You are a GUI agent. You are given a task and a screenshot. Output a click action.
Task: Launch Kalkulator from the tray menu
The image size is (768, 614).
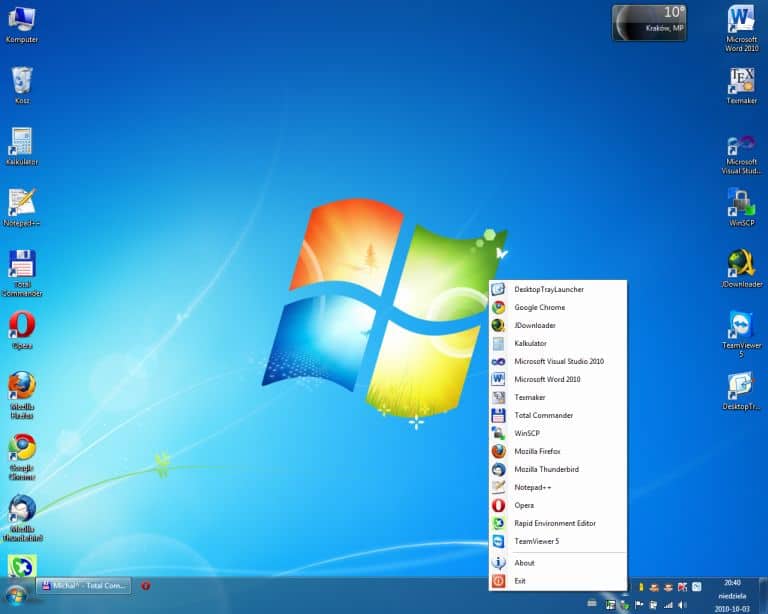tap(558, 343)
